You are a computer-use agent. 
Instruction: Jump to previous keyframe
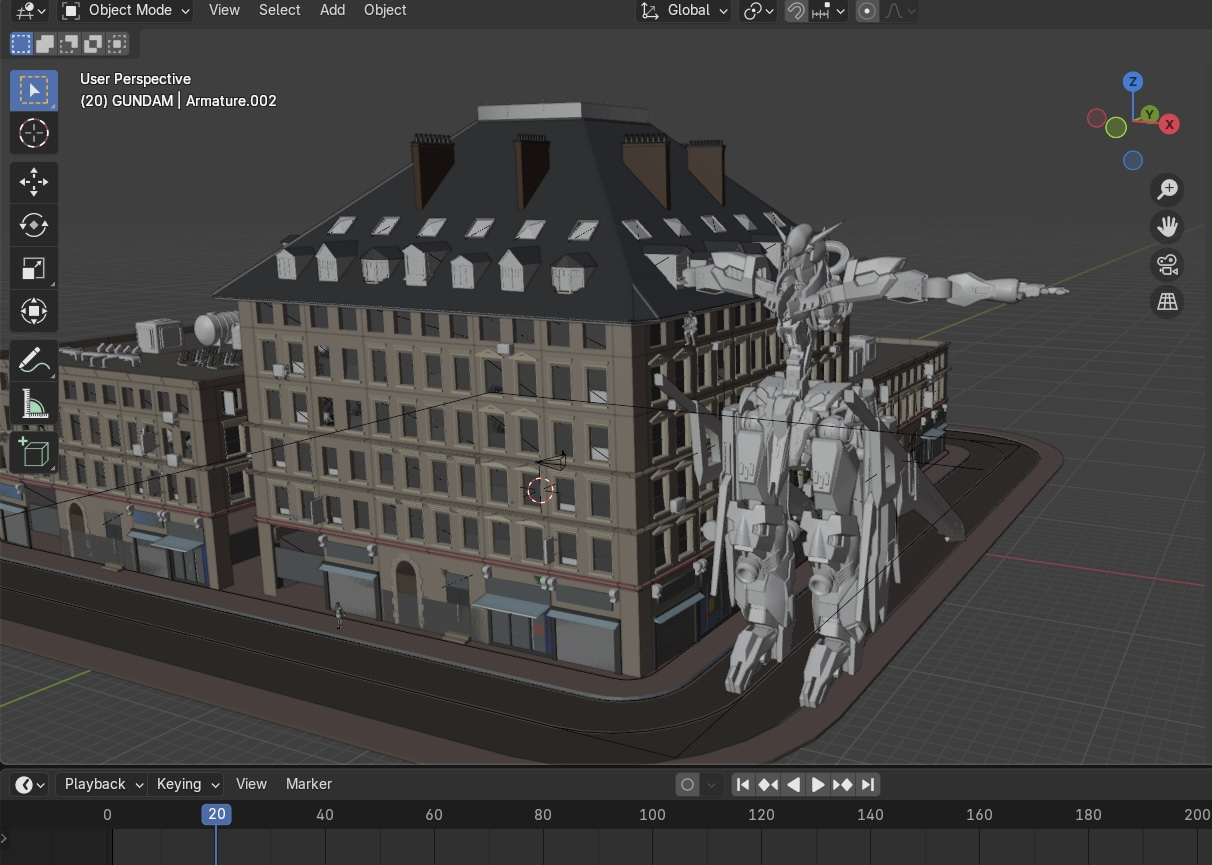[768, 785]
